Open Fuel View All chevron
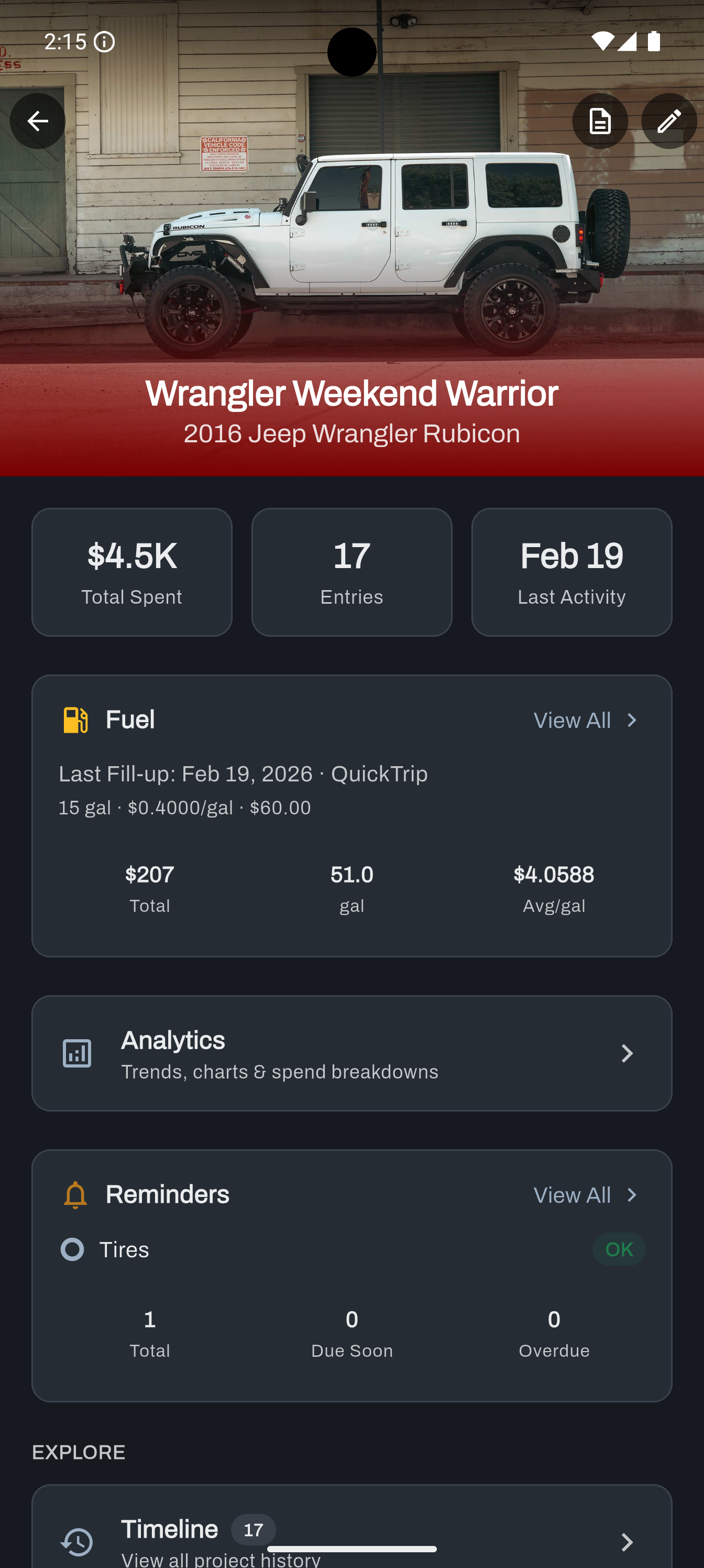 tap(632, 720)
